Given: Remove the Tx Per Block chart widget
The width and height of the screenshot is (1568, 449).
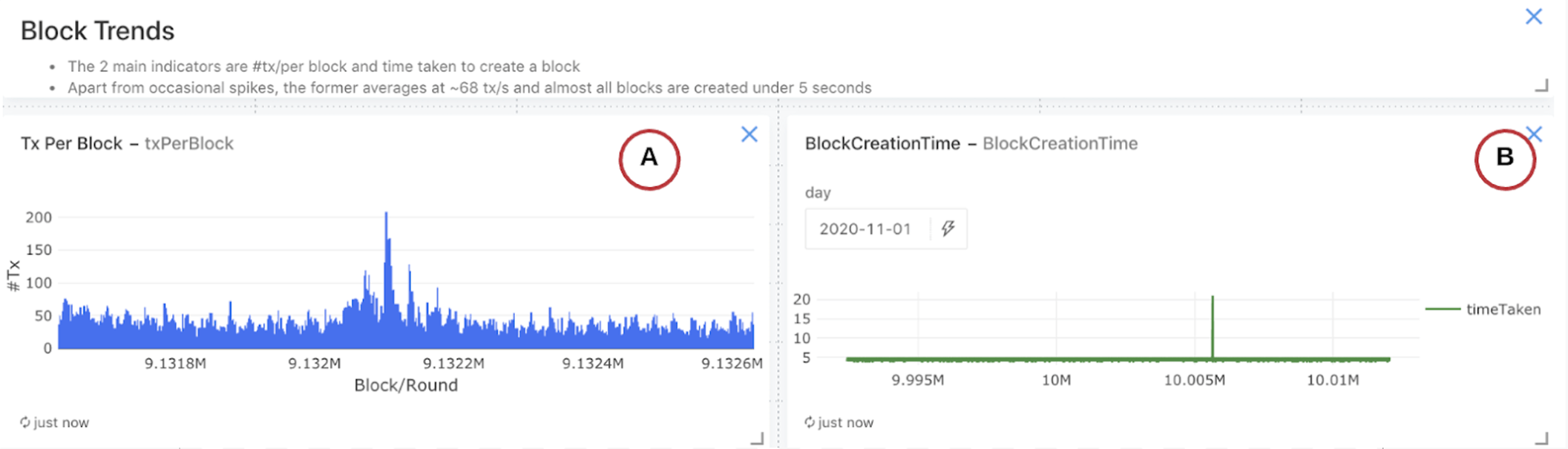Looking at the screenshot, I should click(749, 134).
